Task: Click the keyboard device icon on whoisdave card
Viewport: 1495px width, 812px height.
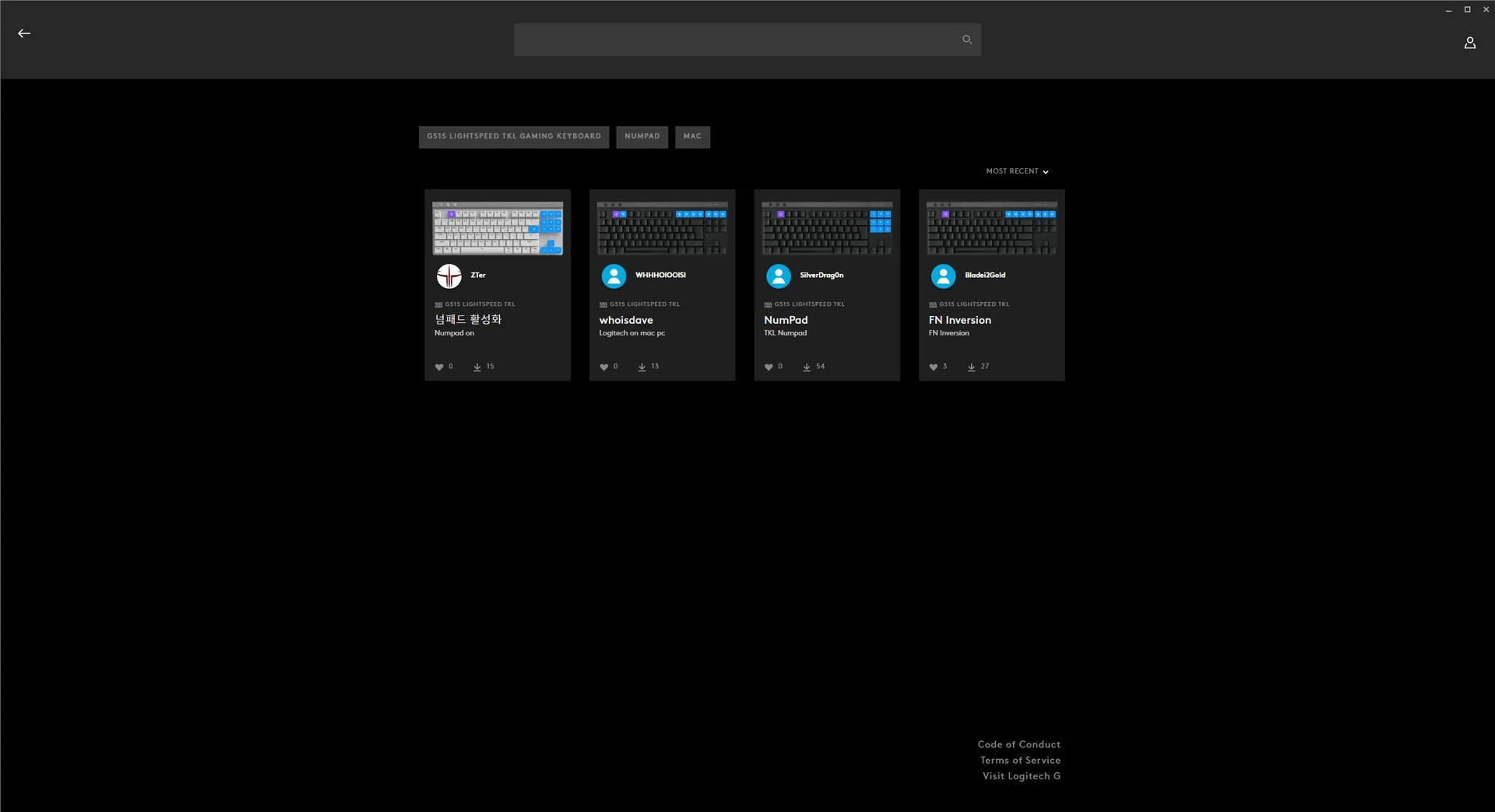Action: (x=603, y=304)
